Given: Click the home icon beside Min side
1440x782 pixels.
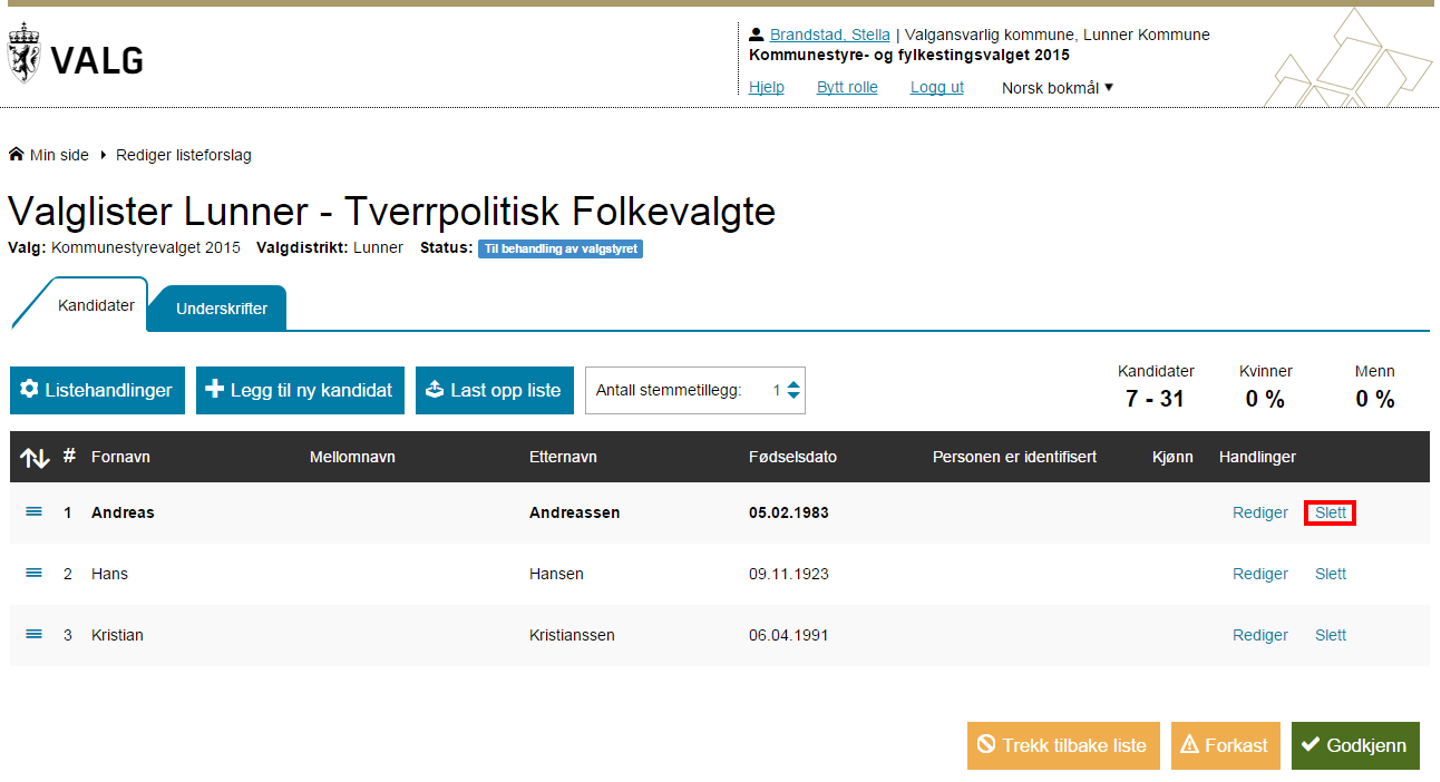Looking at the screenshot, I should pyautogui.click(x=16, y=155).
